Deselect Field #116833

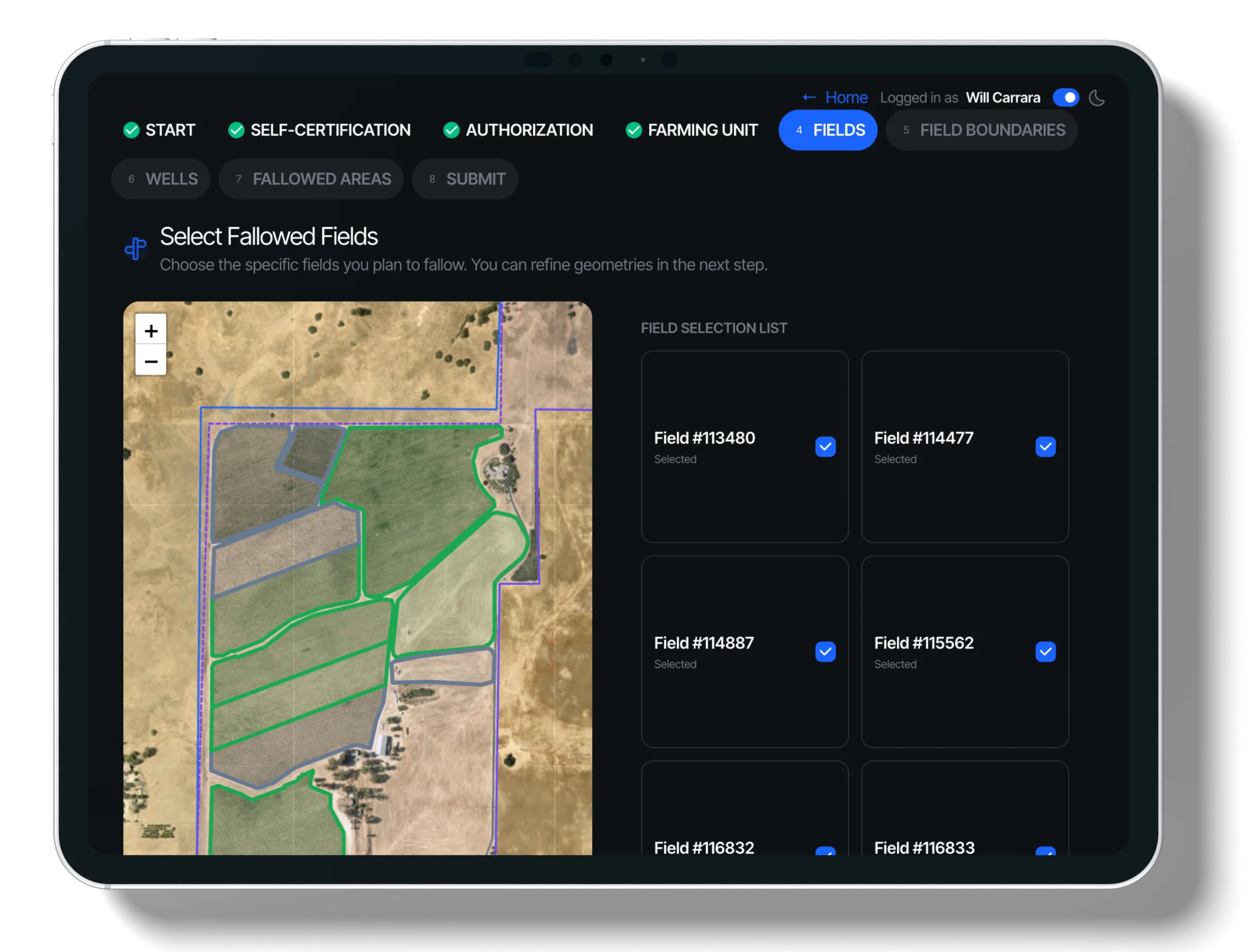click(1046, 852)
